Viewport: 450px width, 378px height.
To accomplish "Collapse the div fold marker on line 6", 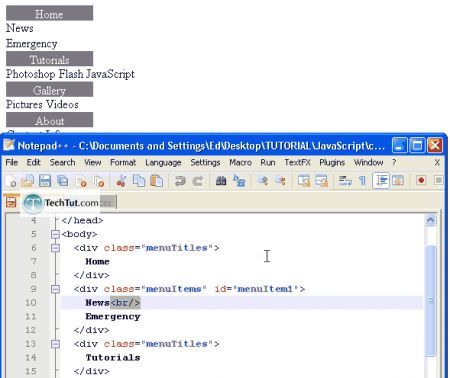I will pos(55,248).
